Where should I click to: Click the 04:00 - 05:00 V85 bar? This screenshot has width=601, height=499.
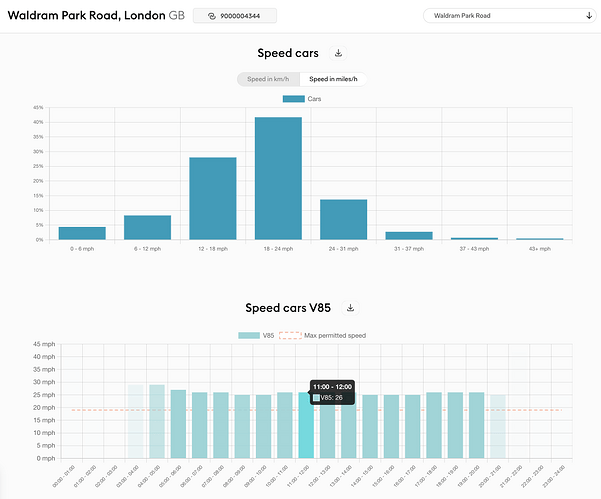click(157, 422)
